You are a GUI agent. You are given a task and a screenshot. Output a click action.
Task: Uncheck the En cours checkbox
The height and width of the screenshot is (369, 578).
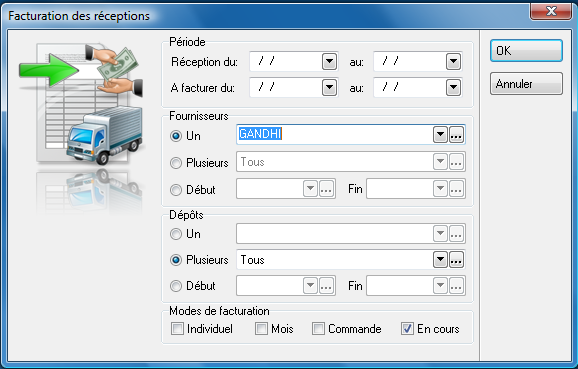[407, 328]
